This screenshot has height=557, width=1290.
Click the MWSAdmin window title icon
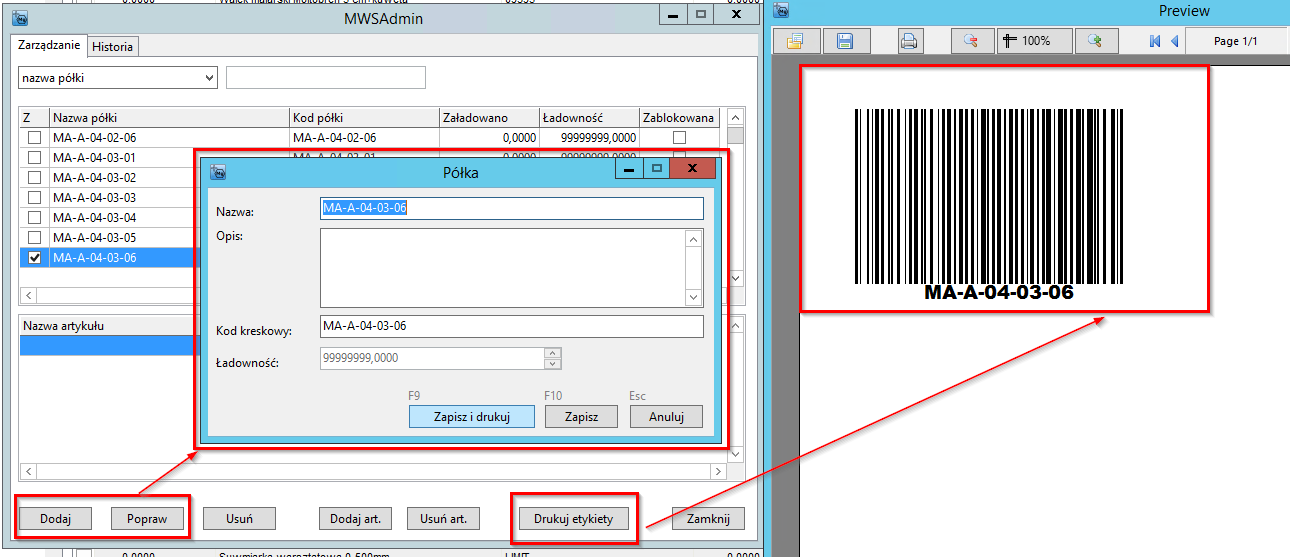20,16
